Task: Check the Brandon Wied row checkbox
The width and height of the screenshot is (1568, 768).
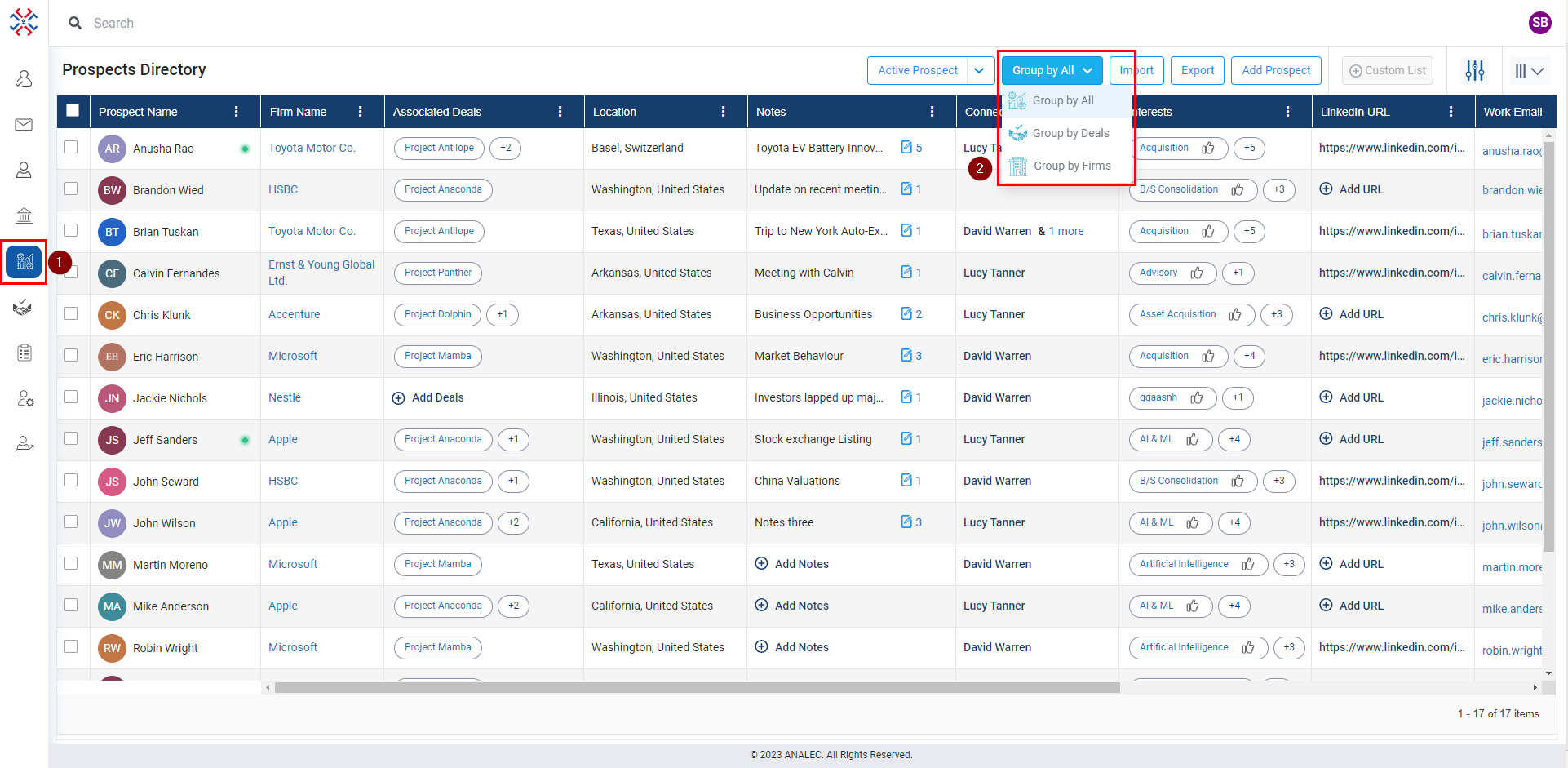Action: point(71,189)
